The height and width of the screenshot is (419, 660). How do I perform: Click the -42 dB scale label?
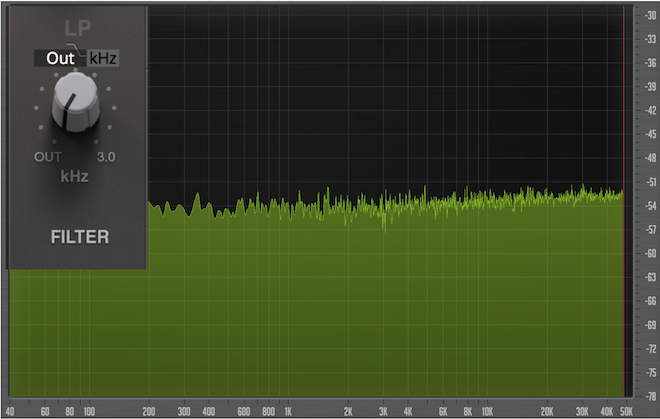coord(650,111)
